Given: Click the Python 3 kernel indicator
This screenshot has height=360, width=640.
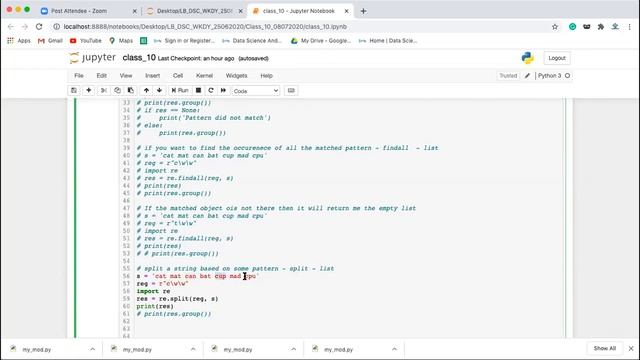Looking at the screenshot, I should pos(554,76).
